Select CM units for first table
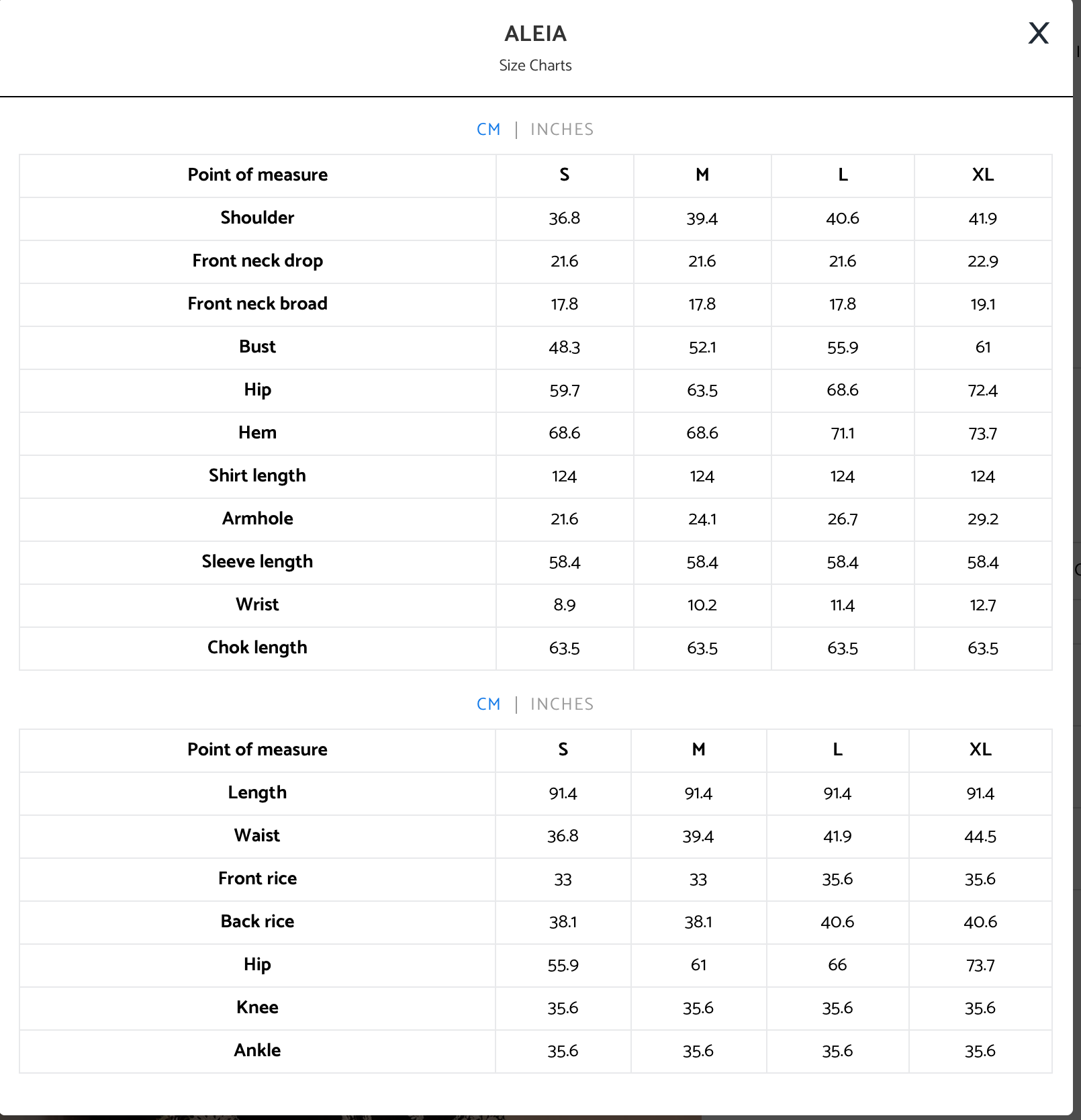This screenshot has height=1120, width=1081. (489, 130)
